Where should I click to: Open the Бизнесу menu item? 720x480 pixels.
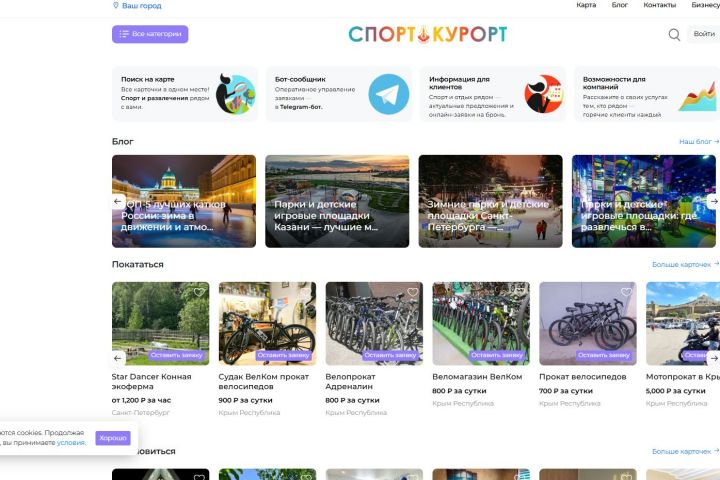[x=705, y=5]
